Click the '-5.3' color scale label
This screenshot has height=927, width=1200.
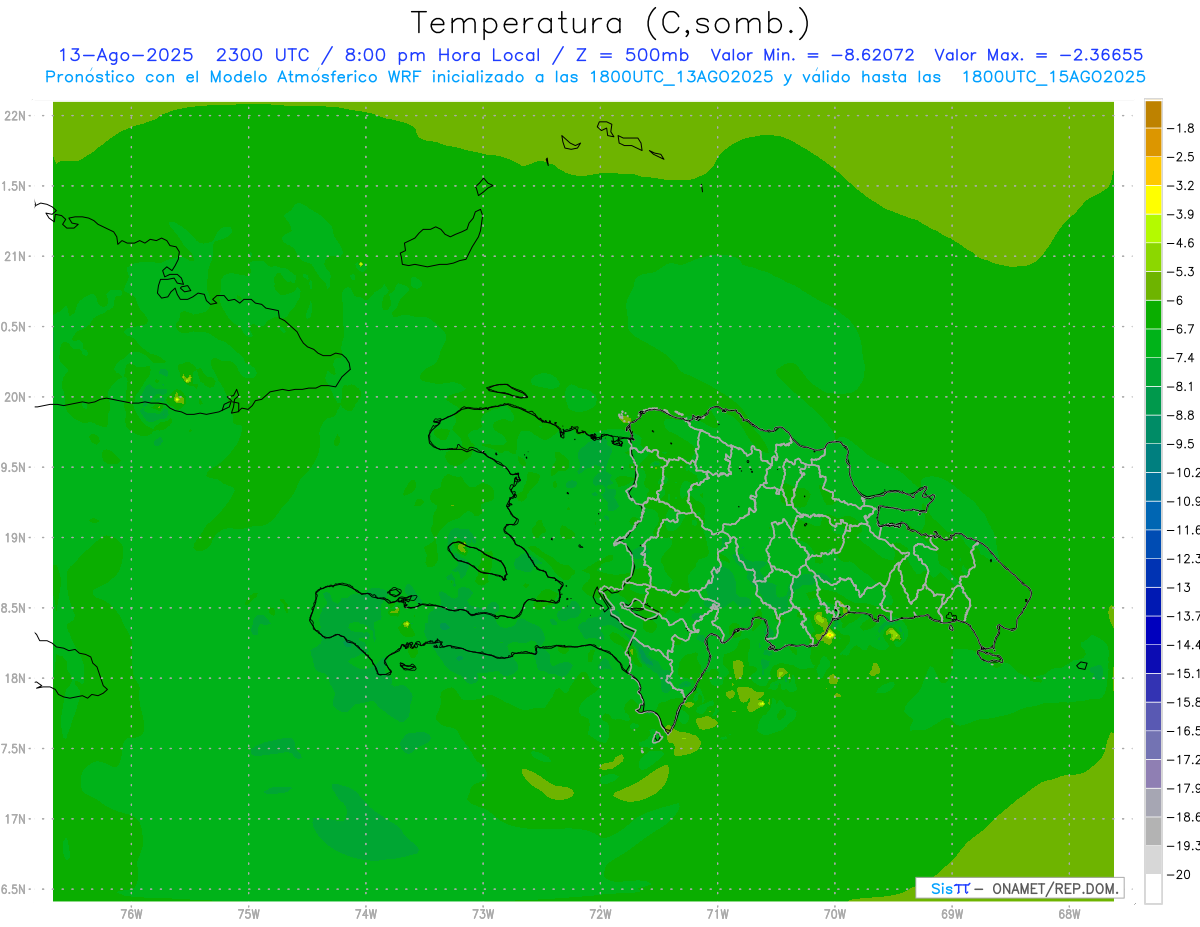[x=1181, y=271]
